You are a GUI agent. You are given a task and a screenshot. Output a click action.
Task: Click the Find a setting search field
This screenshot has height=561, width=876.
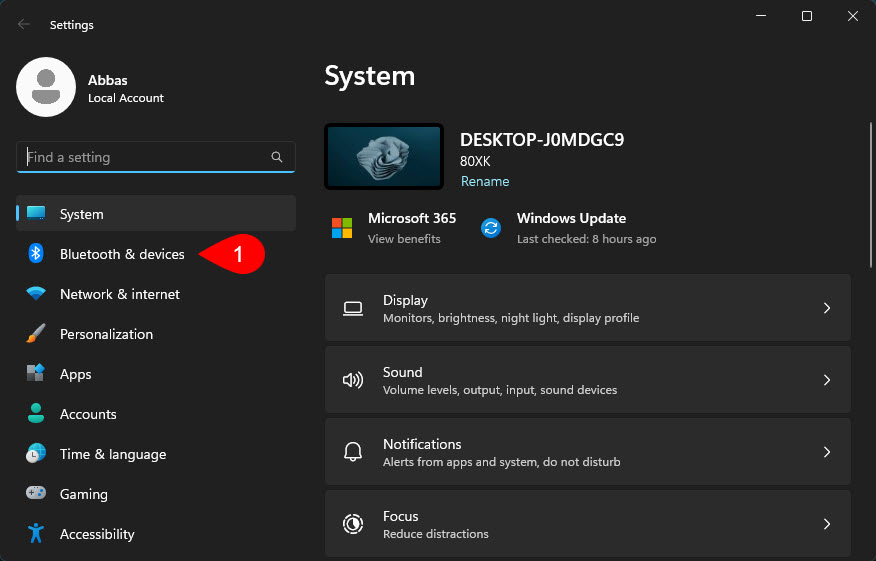click(x=145, y=157)
